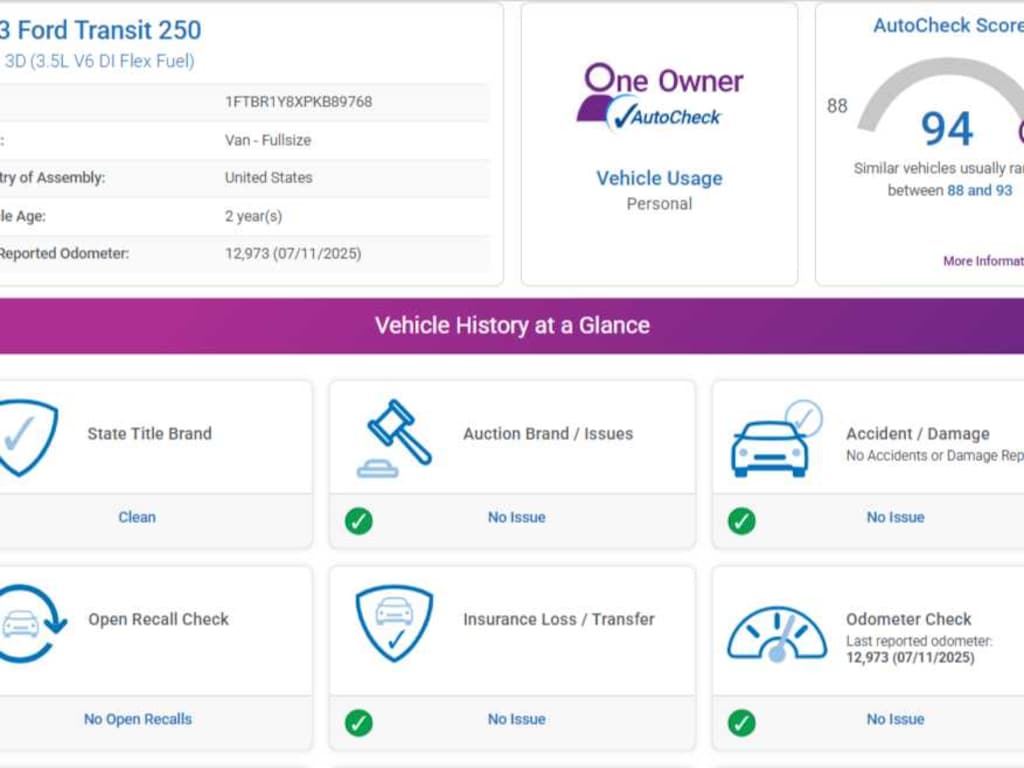Click No Issue under Auction Brand / Issues
This screenshot has width=1024, height=768.
point(516,517)
